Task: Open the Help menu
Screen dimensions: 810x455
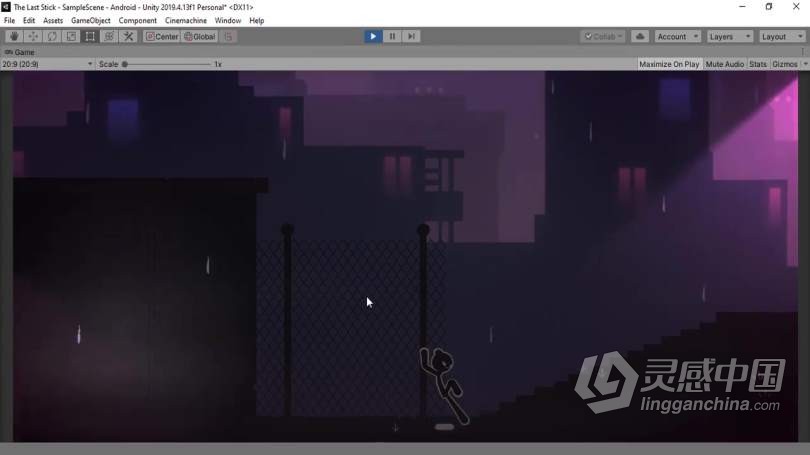Action: tap(257, 21)
